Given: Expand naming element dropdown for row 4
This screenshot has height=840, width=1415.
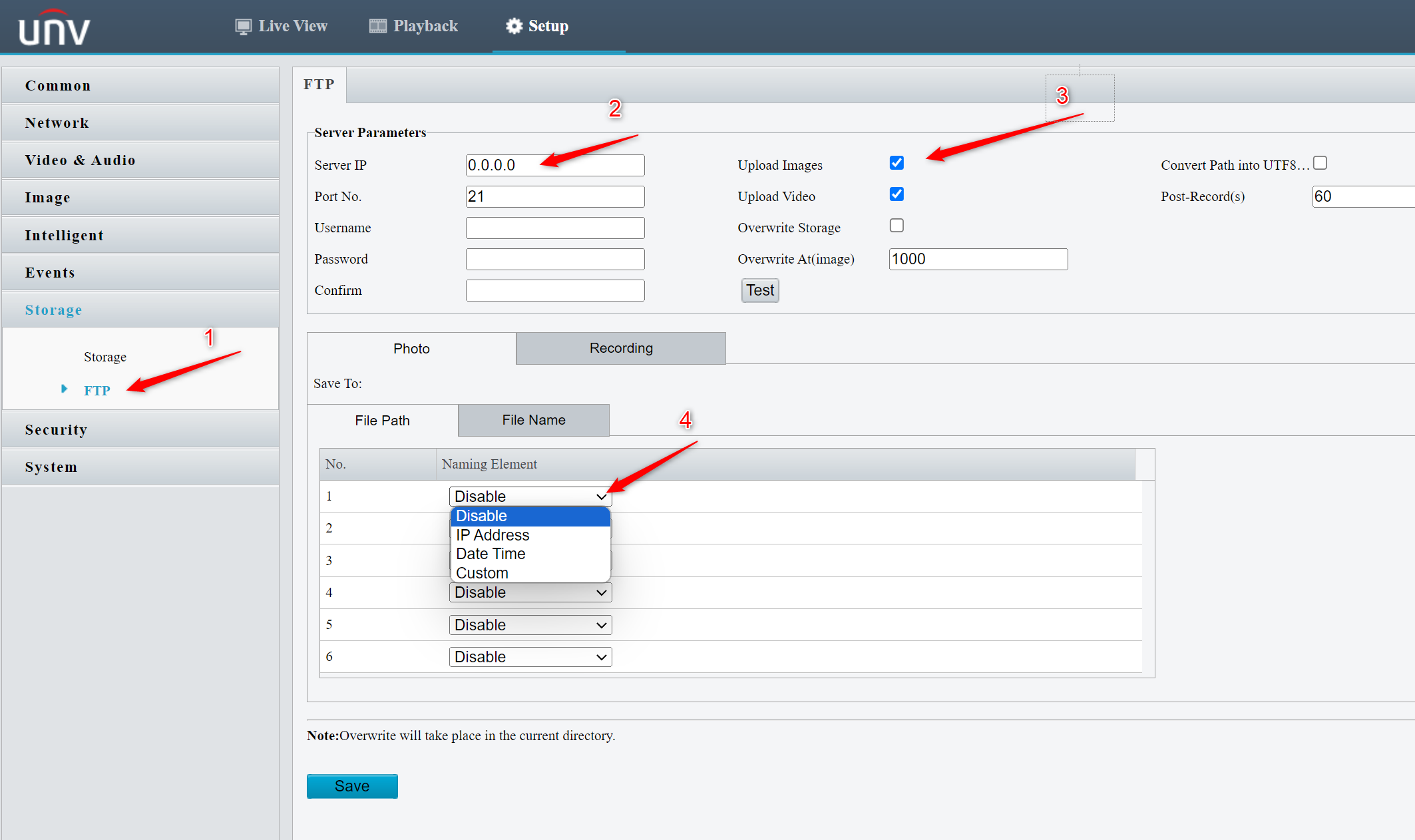Looking at the screenshot, I should [x=530, y=592].
